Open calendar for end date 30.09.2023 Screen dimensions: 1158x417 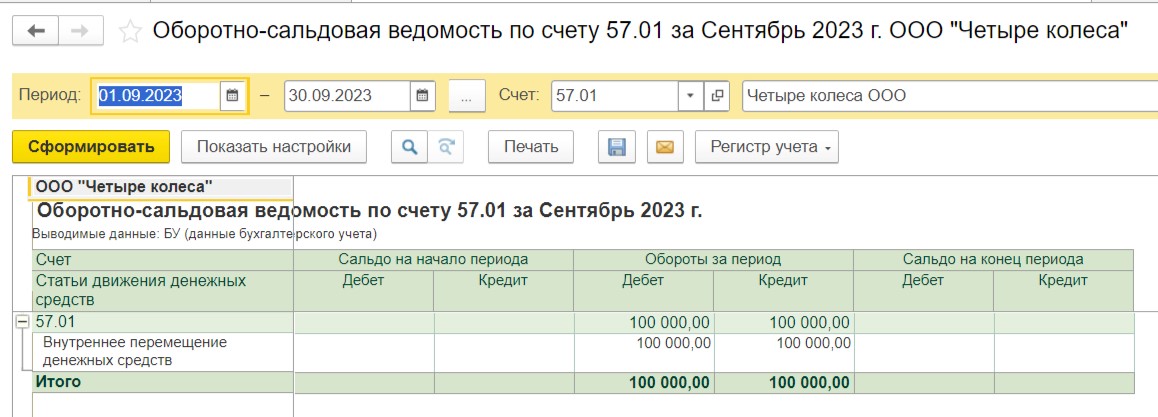[x=422, y=95]
